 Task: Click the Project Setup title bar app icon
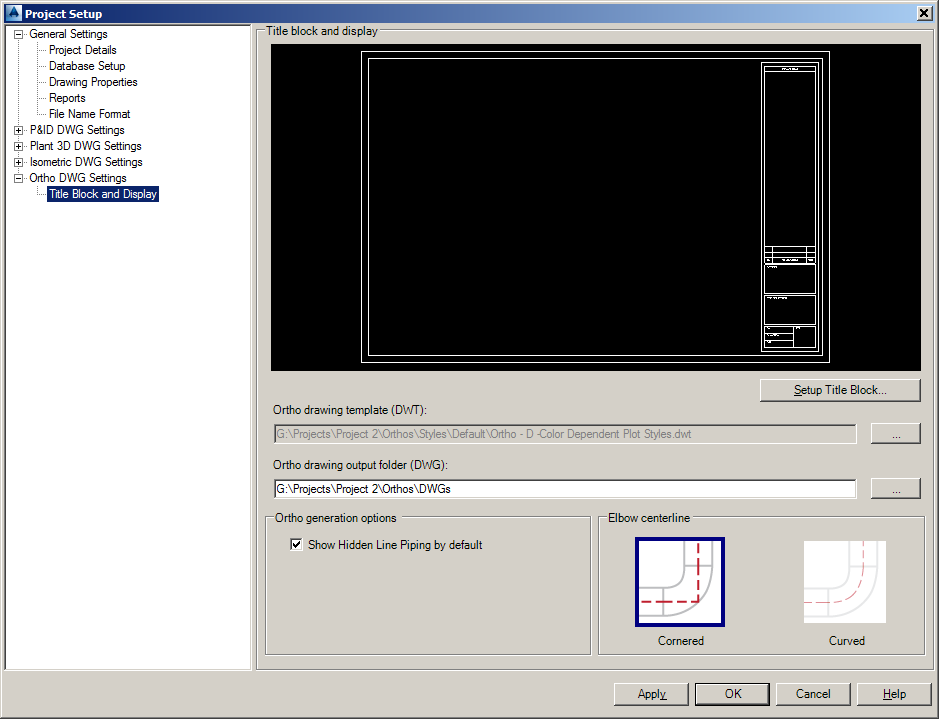click(x=13, y=13)
